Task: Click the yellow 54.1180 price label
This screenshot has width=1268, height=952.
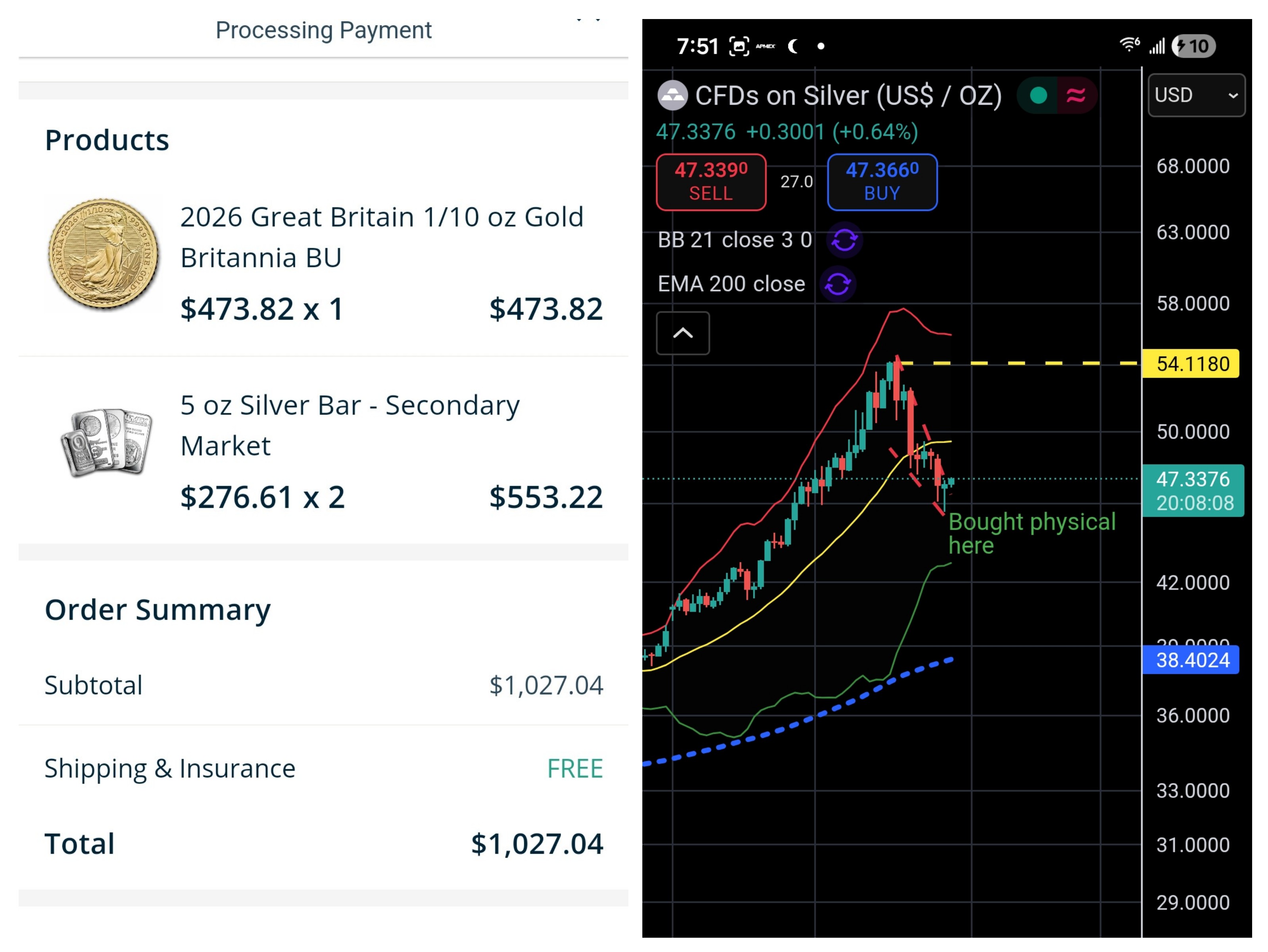Action: point(1191,364)
